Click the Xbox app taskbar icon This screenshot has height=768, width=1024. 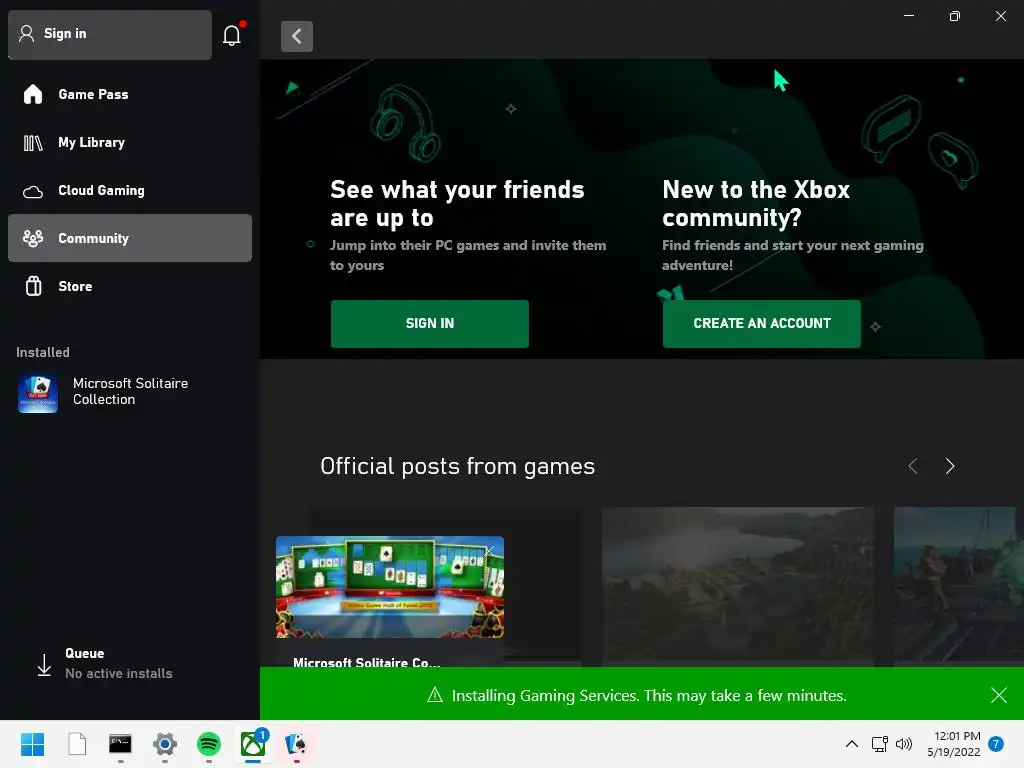pyautogui.click(x=253, y=744)
